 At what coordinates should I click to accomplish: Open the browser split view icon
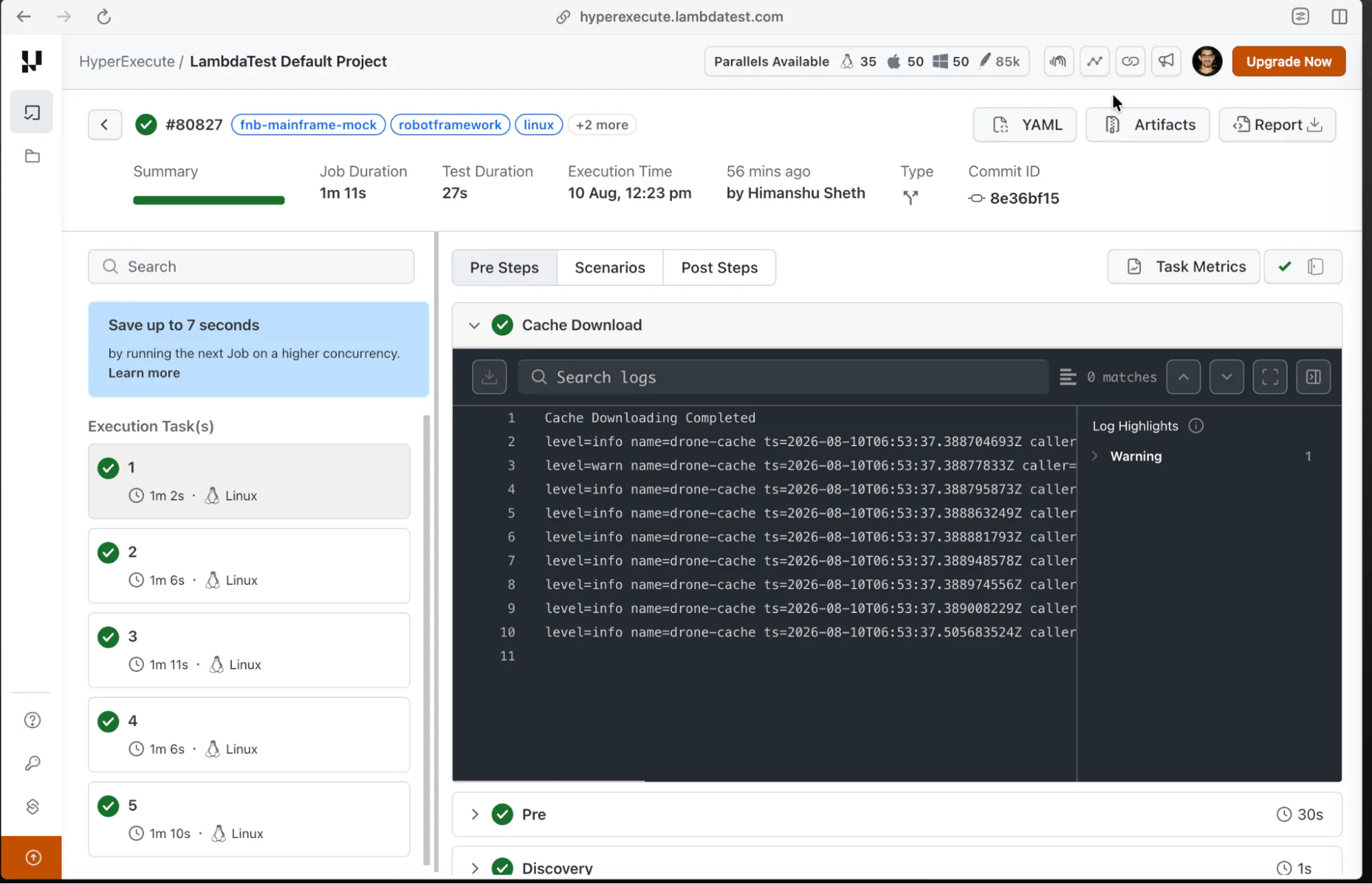(x=1339, y=16)
